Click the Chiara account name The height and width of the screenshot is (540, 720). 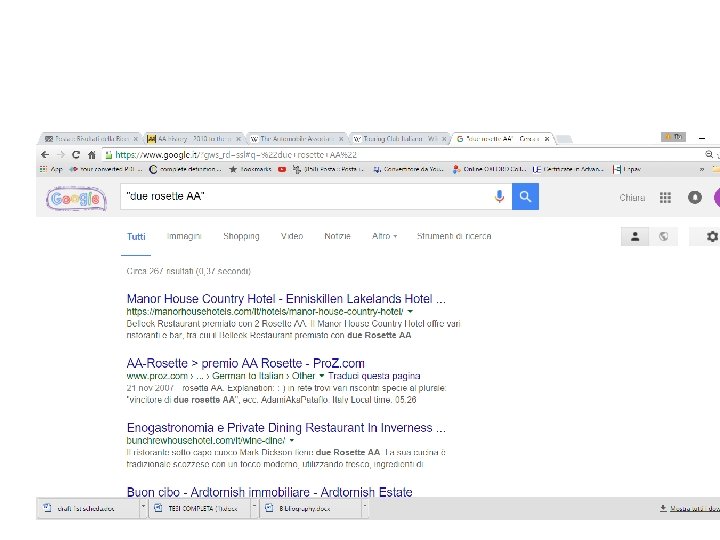point(632,197)
